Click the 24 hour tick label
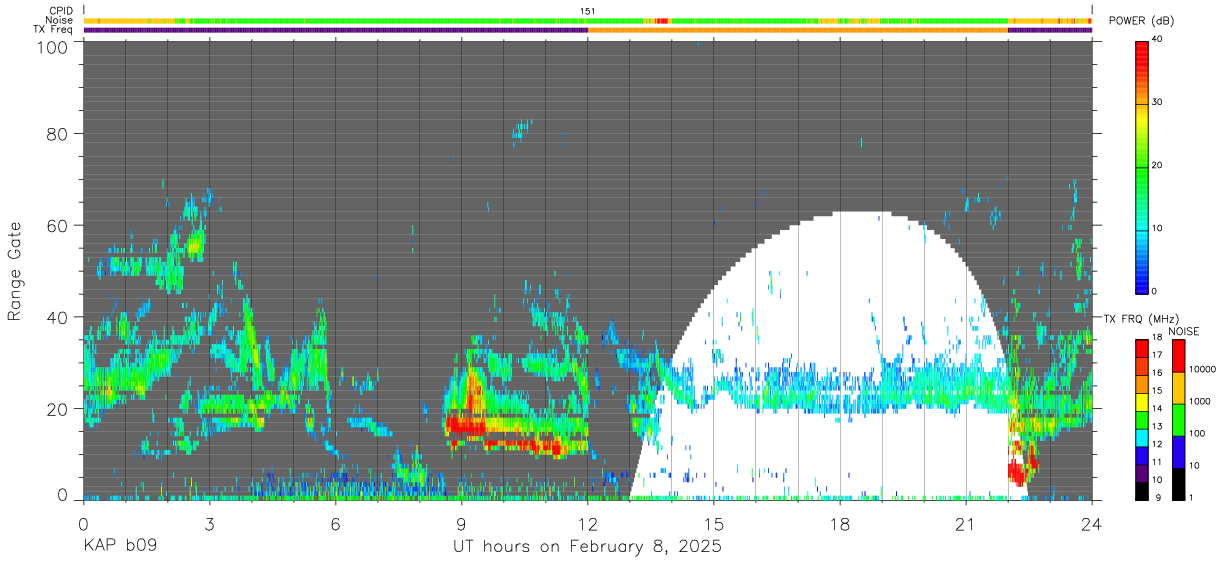The height and width of the screenshot is (567, 1228). [1091, 524]
